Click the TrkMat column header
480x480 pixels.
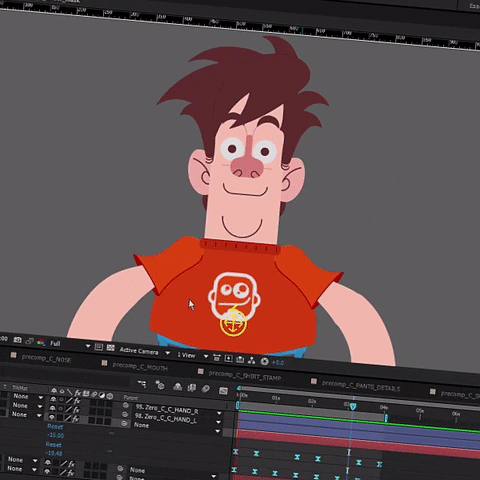click(20, 388)
